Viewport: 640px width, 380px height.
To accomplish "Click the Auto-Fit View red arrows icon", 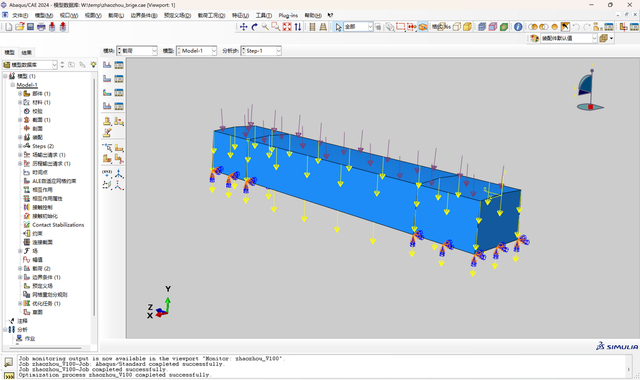I will pos(287,27).
